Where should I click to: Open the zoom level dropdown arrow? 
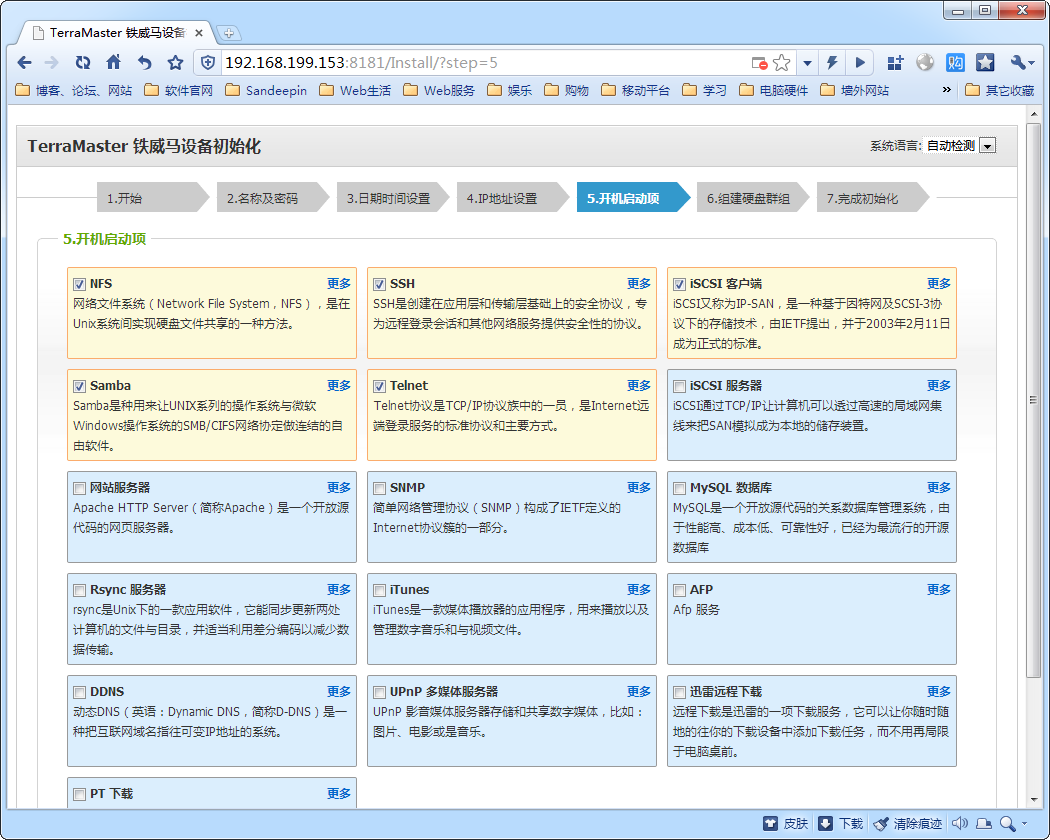pos(1024,823)
